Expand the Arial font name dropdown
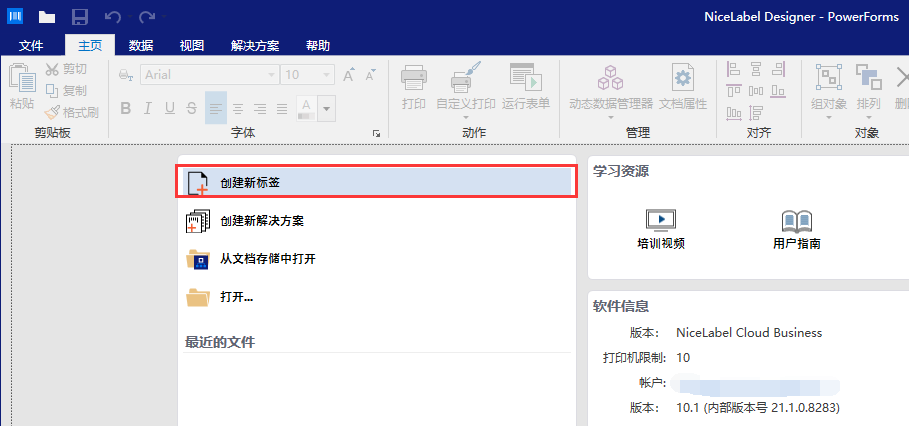This screenshot has height=426, width=909. [270, 75]
